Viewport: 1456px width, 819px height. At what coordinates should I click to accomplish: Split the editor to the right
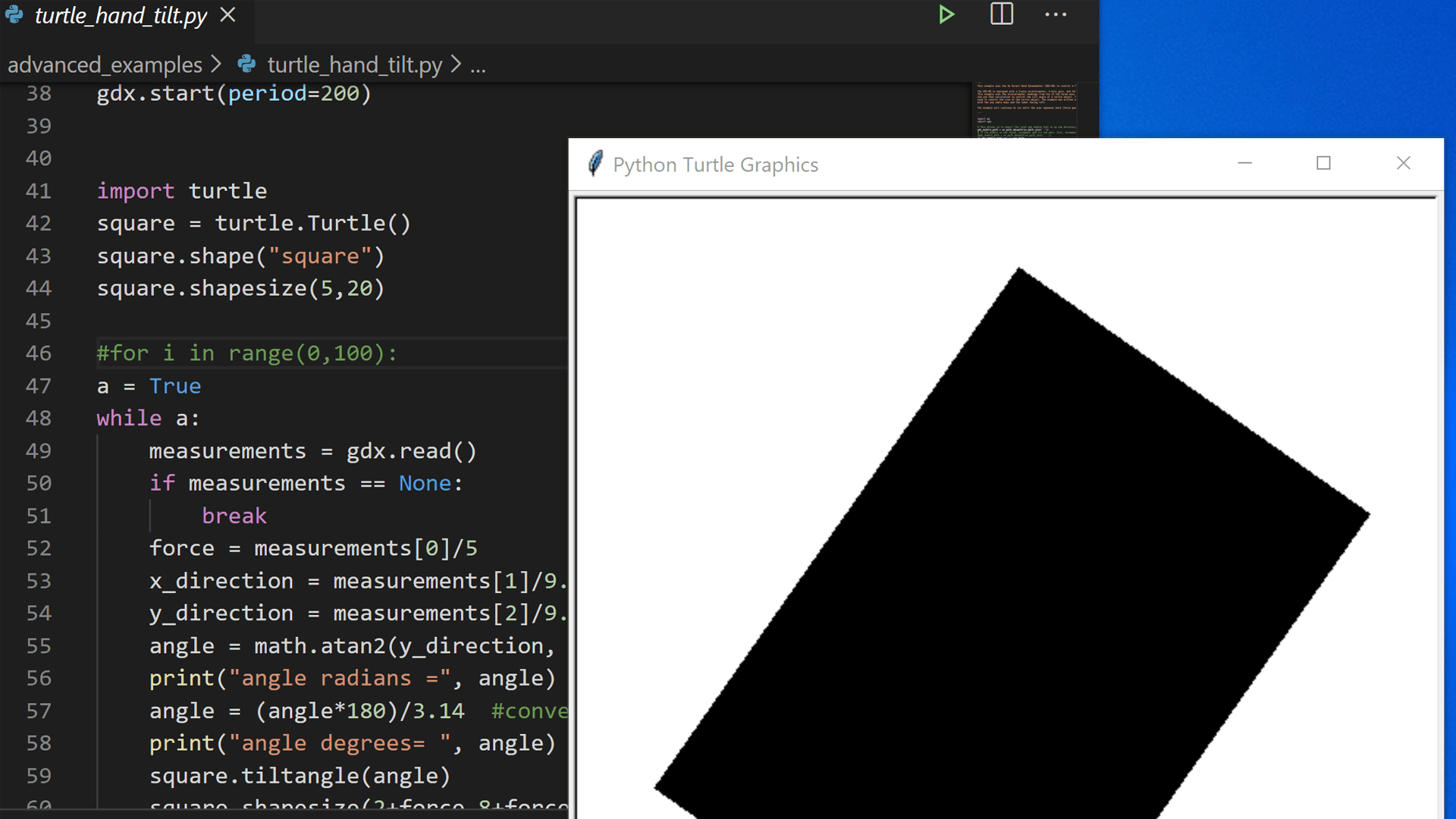(x=1002, y=14)
